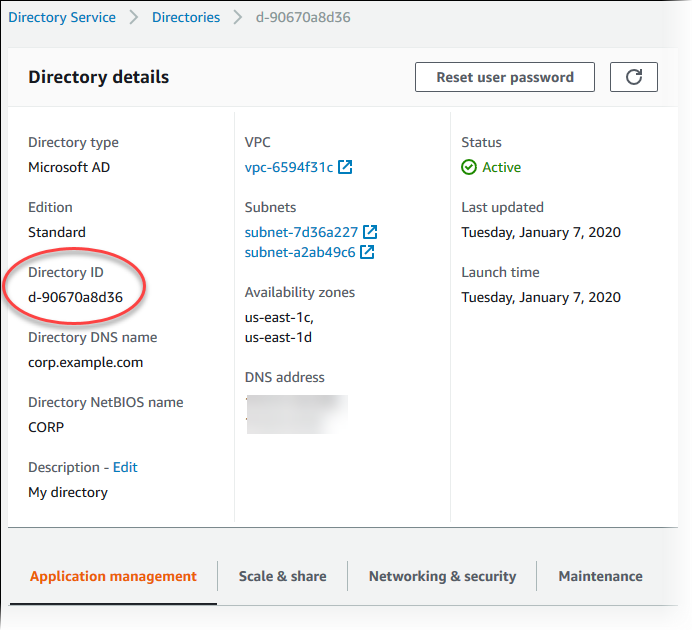Click the corp.example.com DNS name text

[86, 362]
